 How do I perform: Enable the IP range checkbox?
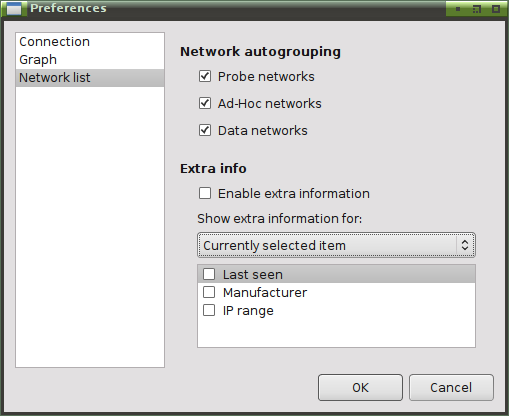pos(209,310)
